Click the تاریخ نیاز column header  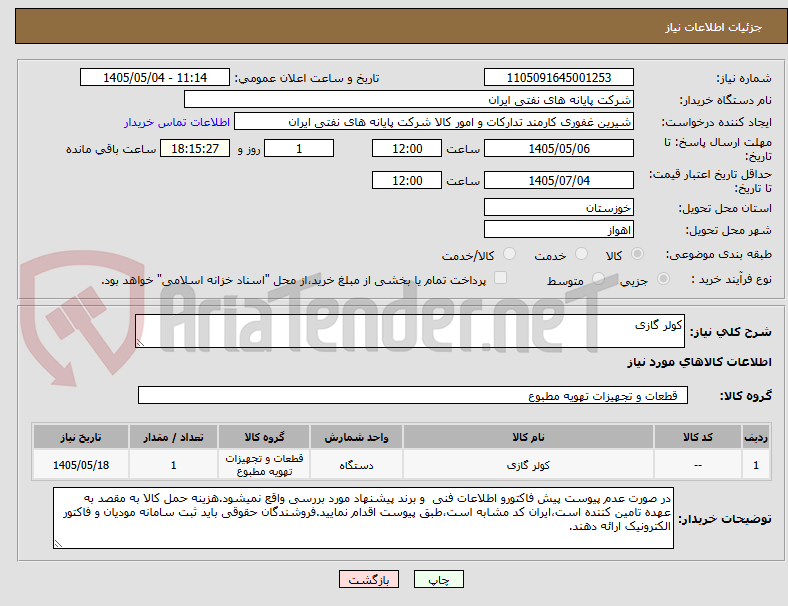pyautogui.click(x=81, y=437)
